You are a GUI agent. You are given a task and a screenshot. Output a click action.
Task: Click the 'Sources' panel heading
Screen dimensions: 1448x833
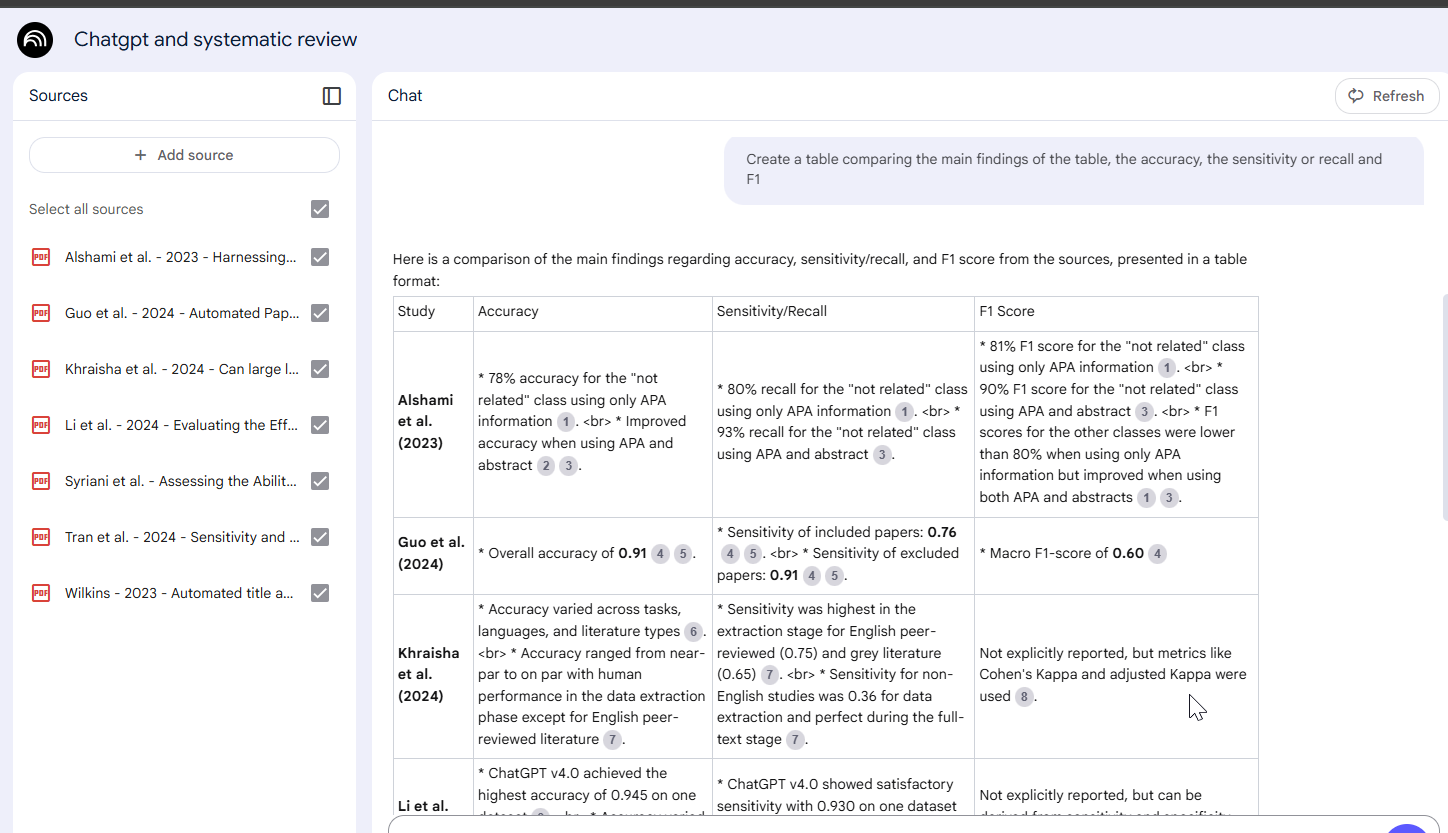click(x=58, y=96)
